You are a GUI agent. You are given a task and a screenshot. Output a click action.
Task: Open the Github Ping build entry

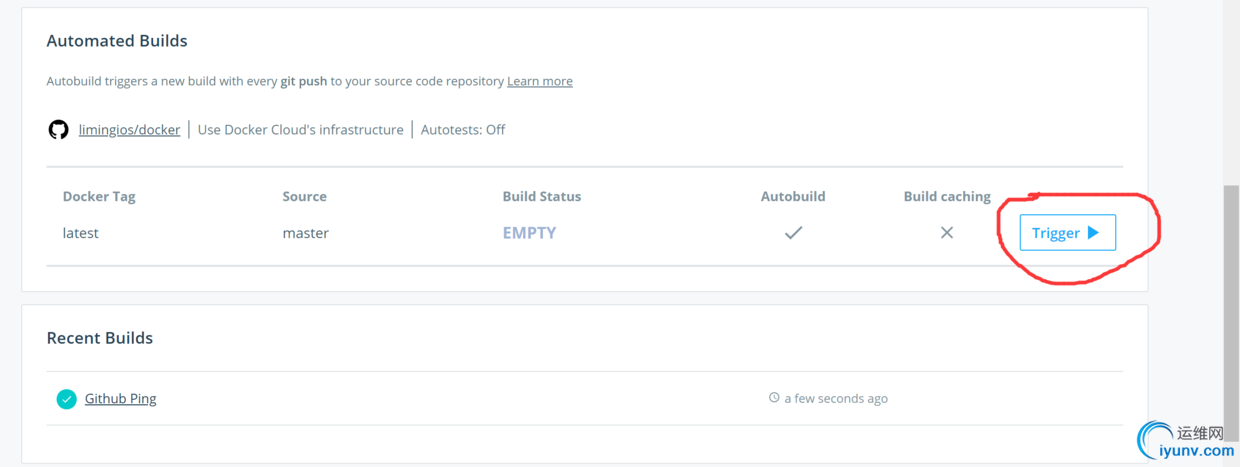[x=120, y=399]
